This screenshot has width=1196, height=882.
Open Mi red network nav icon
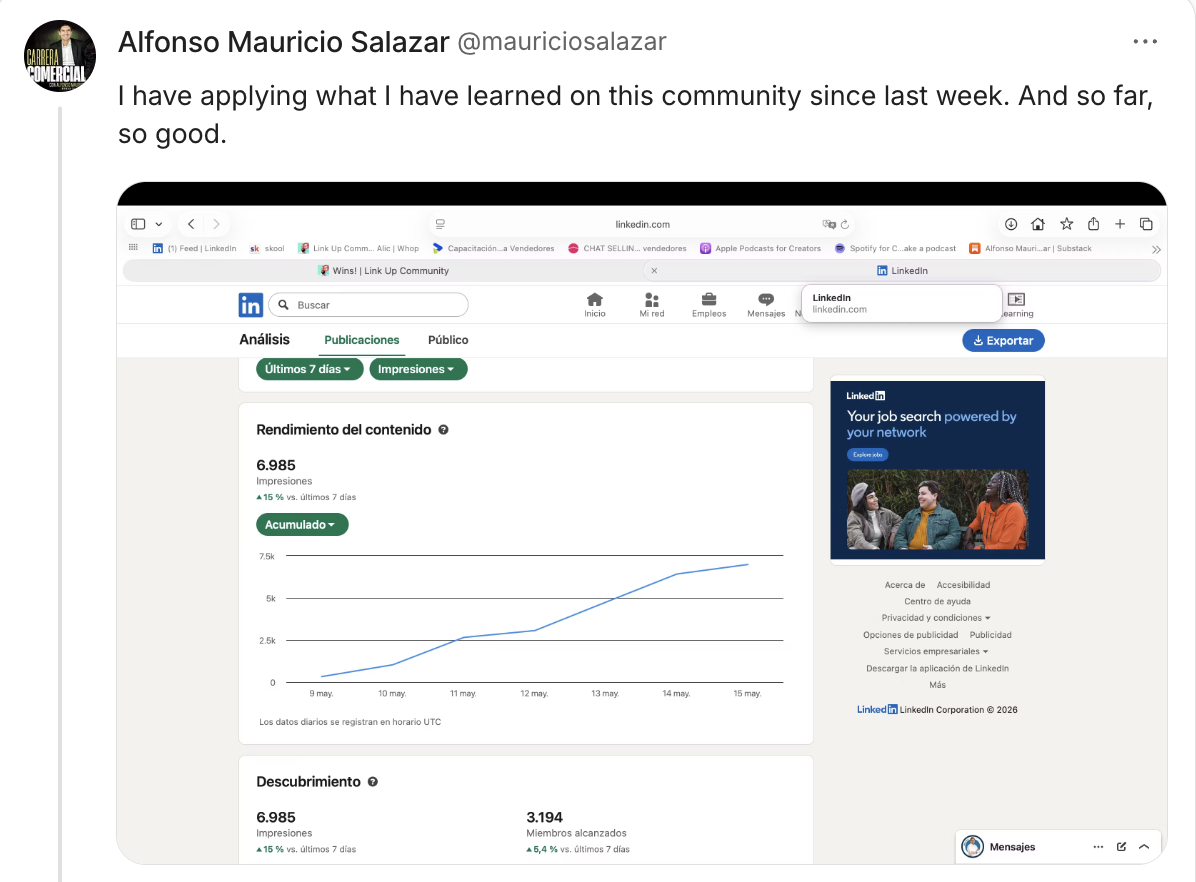pos(652,304)
